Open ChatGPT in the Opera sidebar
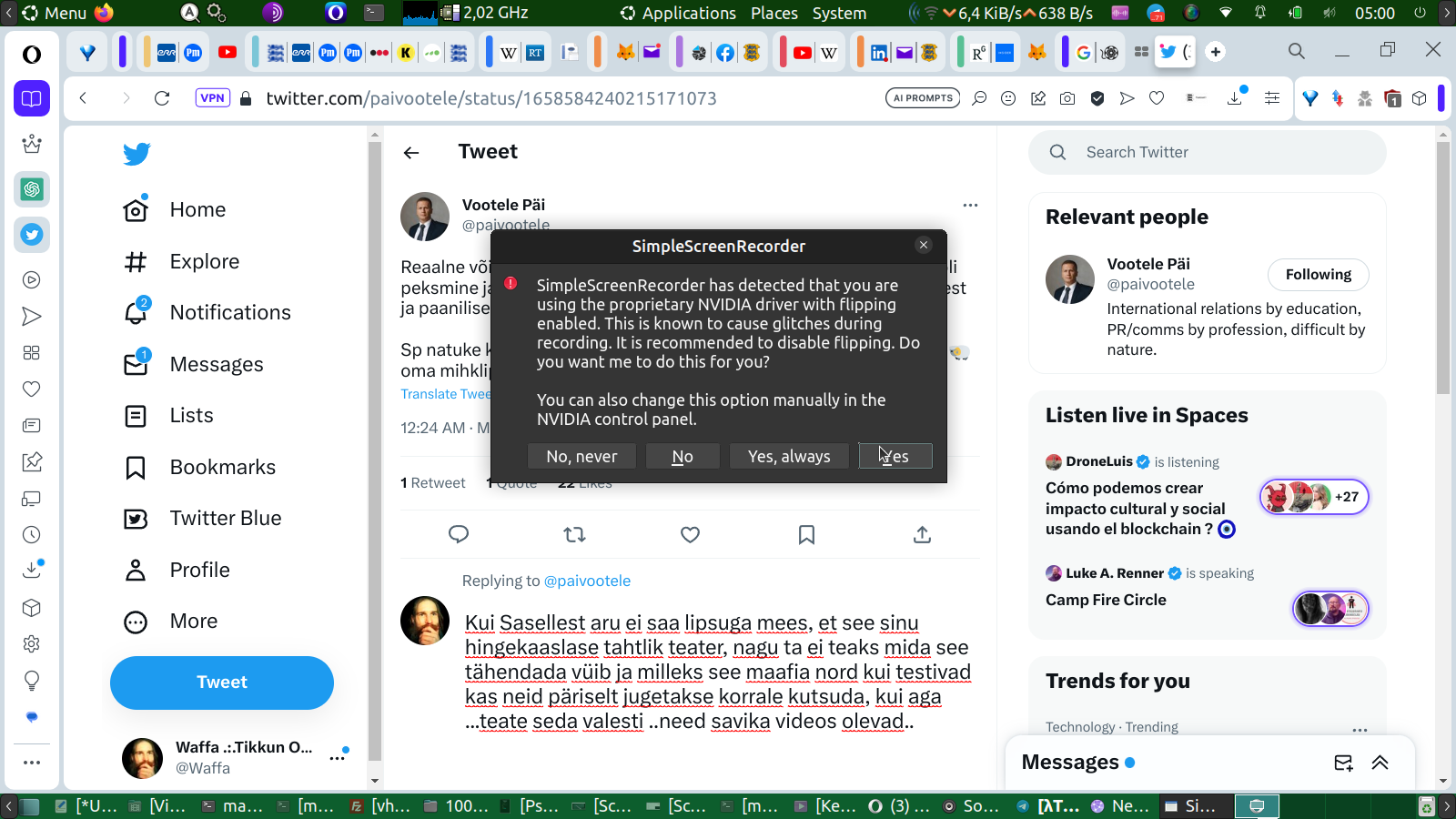Viewport: 1456px width, 819px height. (x=32, y=189)
